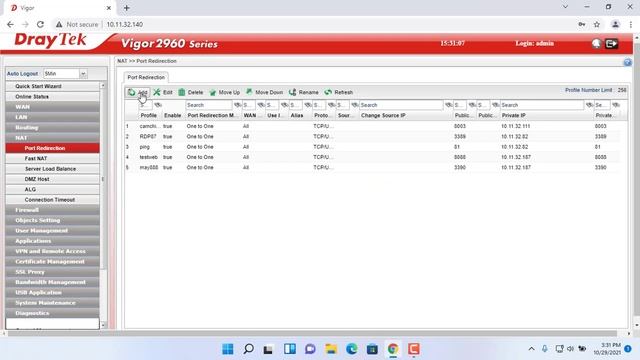Click the Change Source IP search field
Viewport: 640px width, 360px height.
click(401, 105)
